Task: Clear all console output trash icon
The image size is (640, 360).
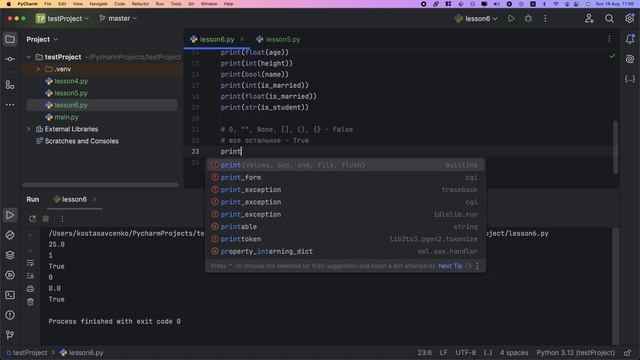Action: tap(30, 302)
